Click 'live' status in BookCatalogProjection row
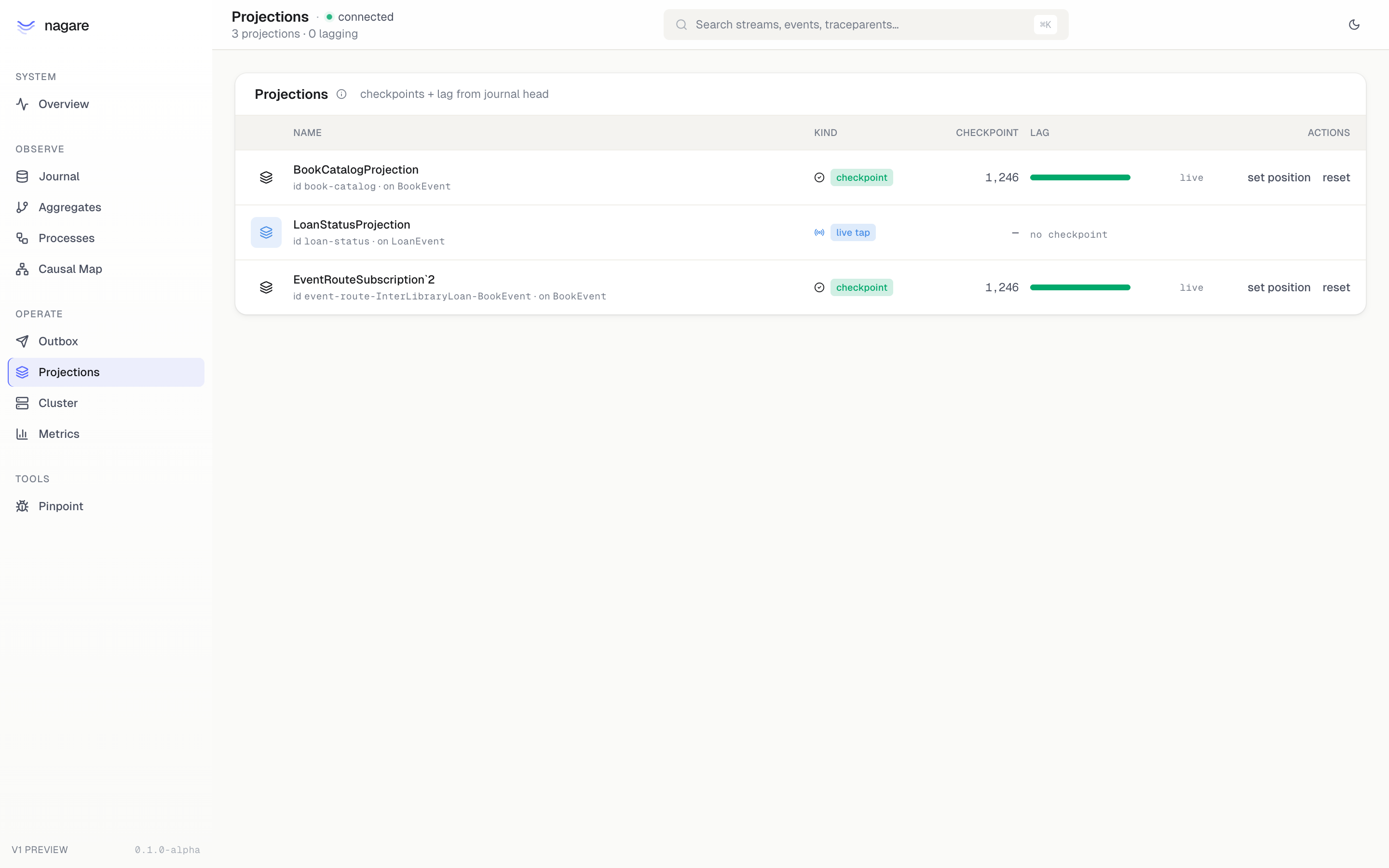This screenshot has width=1389, height=868. coord(1192,177)
